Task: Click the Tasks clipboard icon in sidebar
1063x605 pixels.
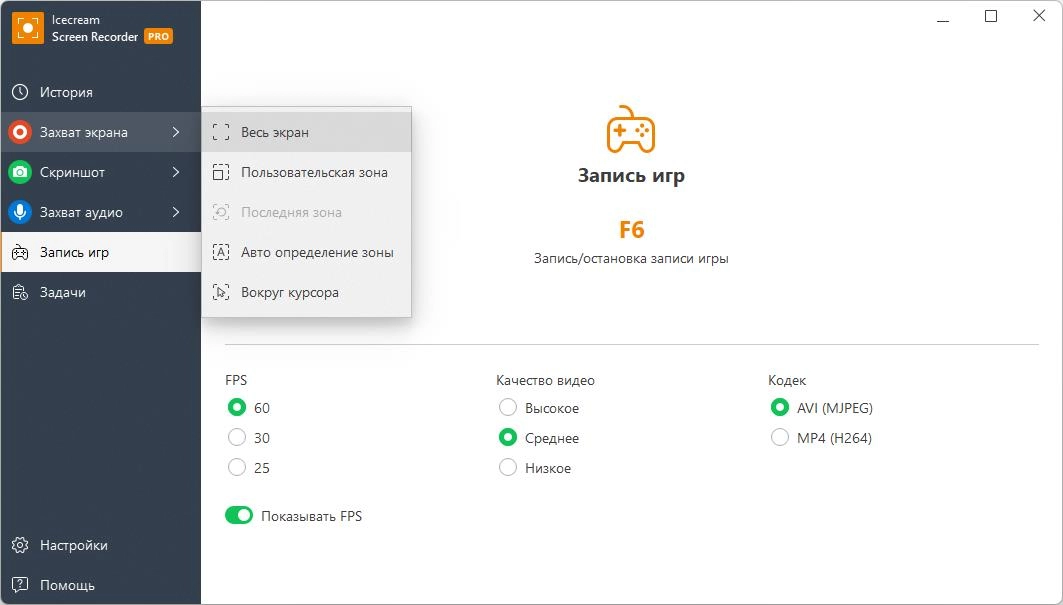Action: tap(20, 292)
